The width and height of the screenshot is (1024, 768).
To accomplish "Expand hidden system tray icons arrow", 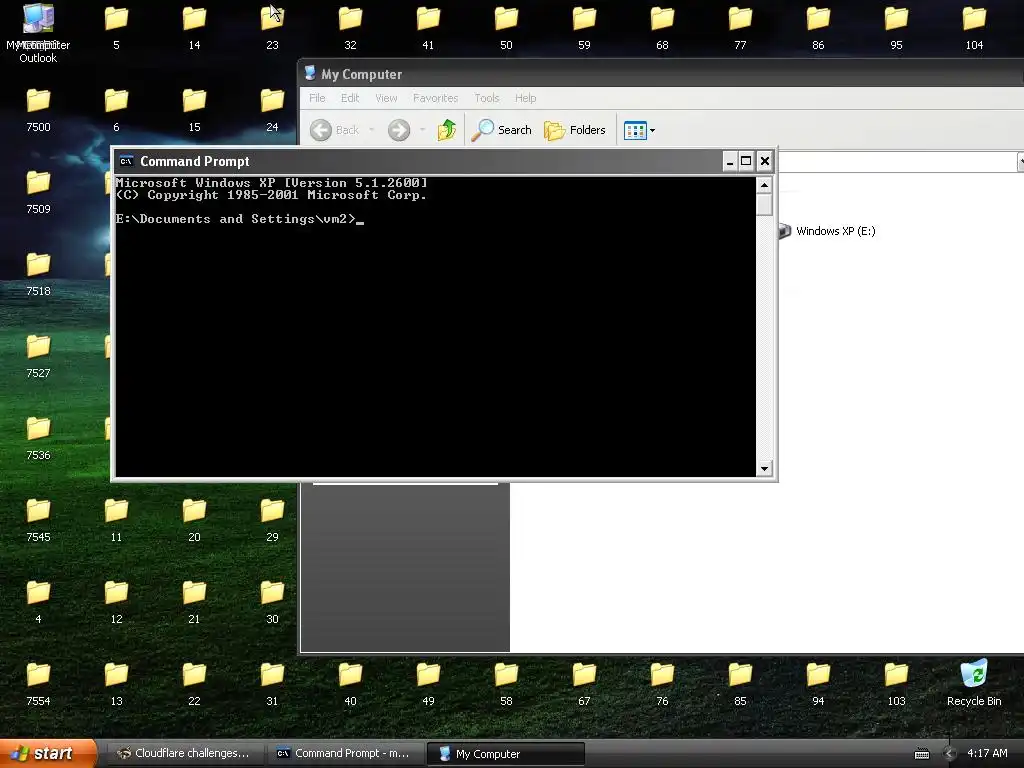I will (x=950, y=754).
